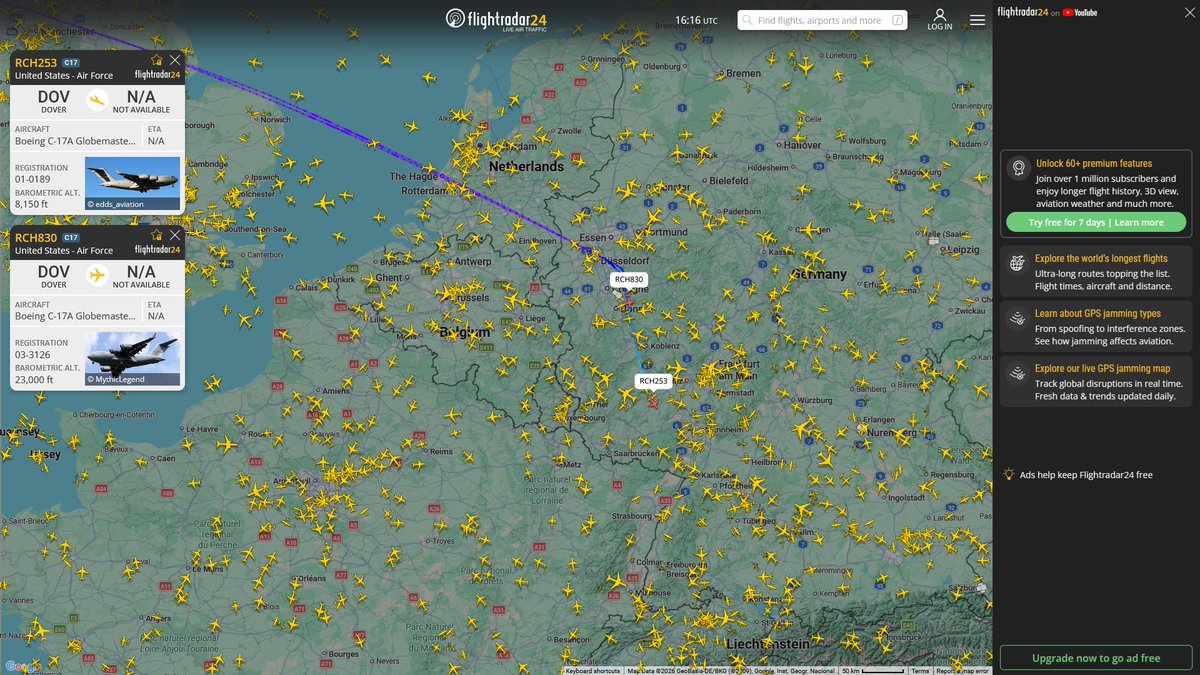This screenshot has height=675, width=1200.
Task: Close the RCH830 flight info card
Action: tap(175, 235)
